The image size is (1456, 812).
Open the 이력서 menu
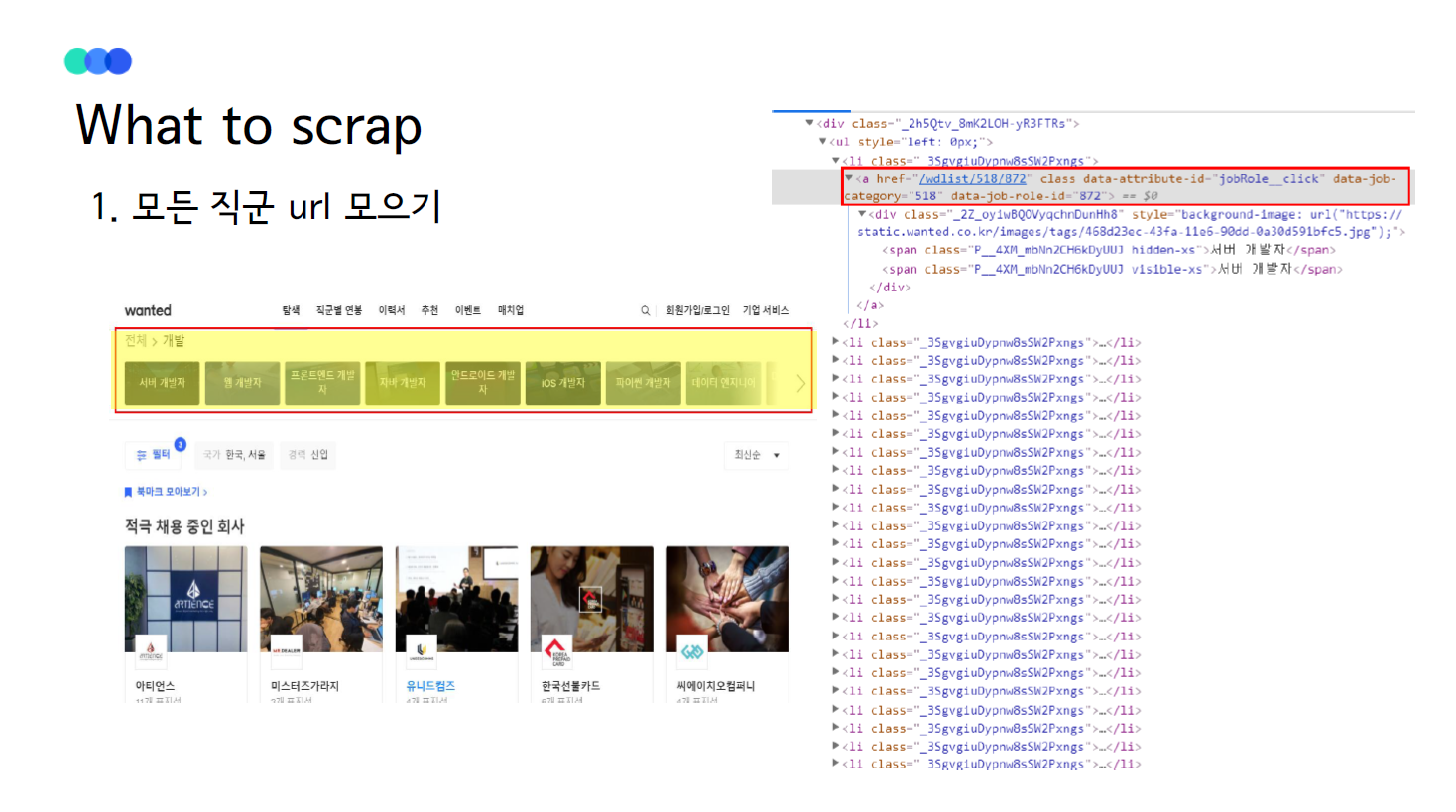coord(392,310)
